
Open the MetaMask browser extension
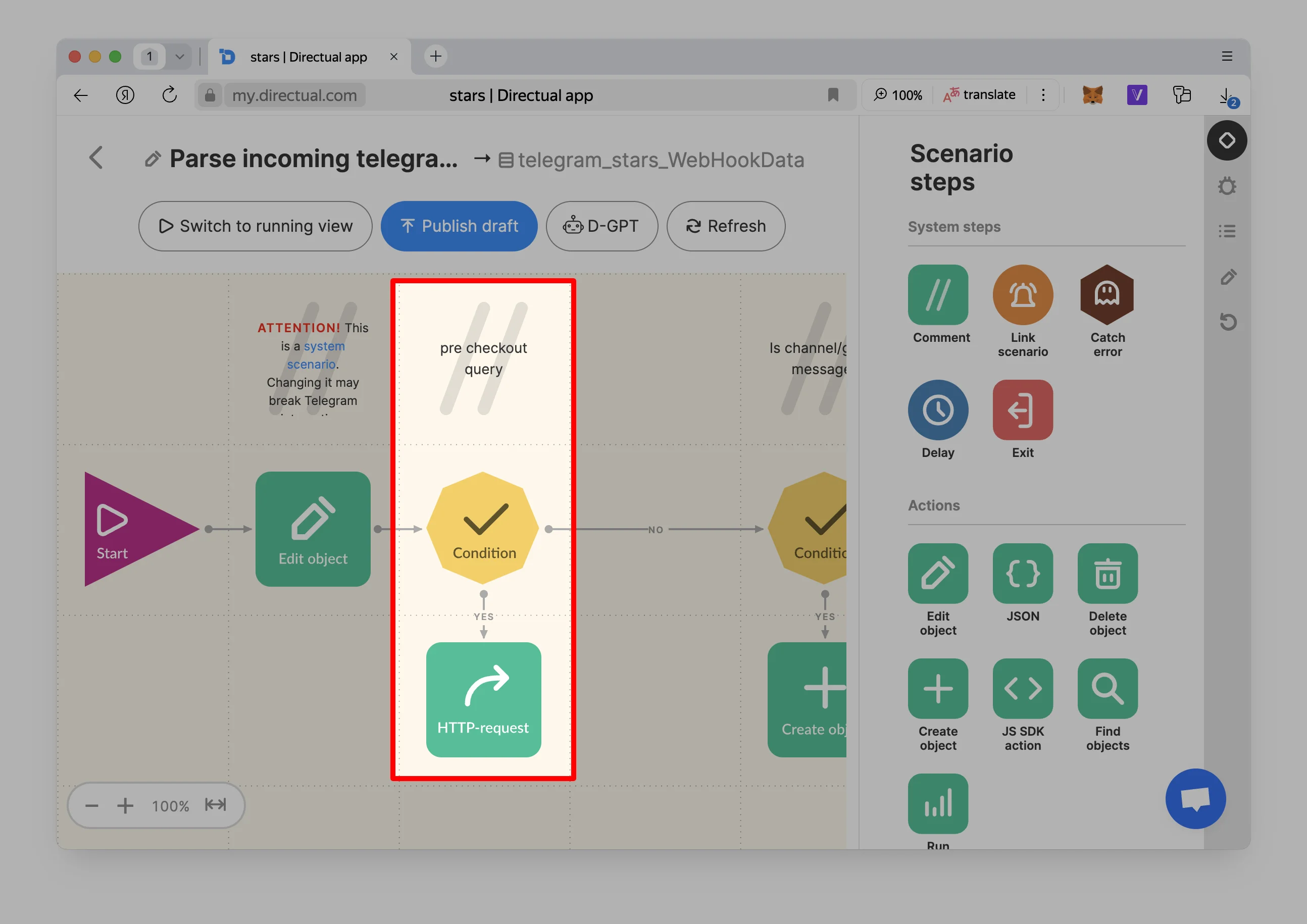point(1091,95)
